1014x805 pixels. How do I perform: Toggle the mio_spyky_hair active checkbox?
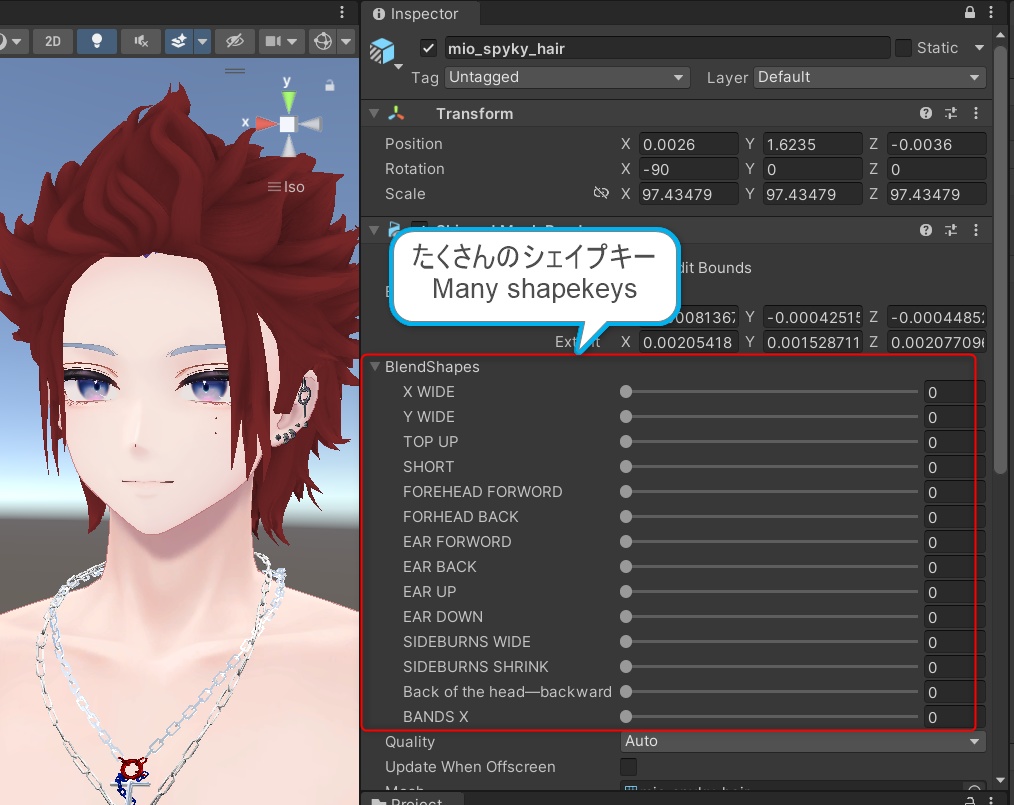428,47
